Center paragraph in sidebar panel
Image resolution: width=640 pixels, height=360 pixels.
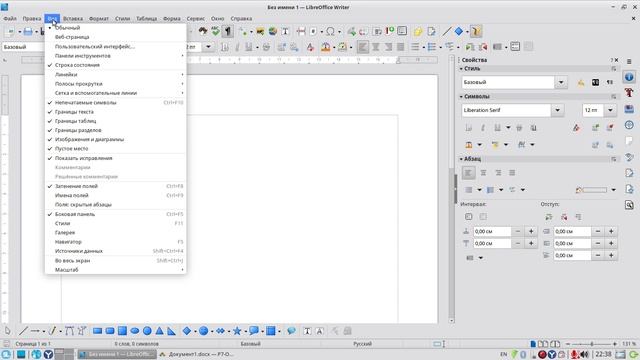click(x=483, y=173)
